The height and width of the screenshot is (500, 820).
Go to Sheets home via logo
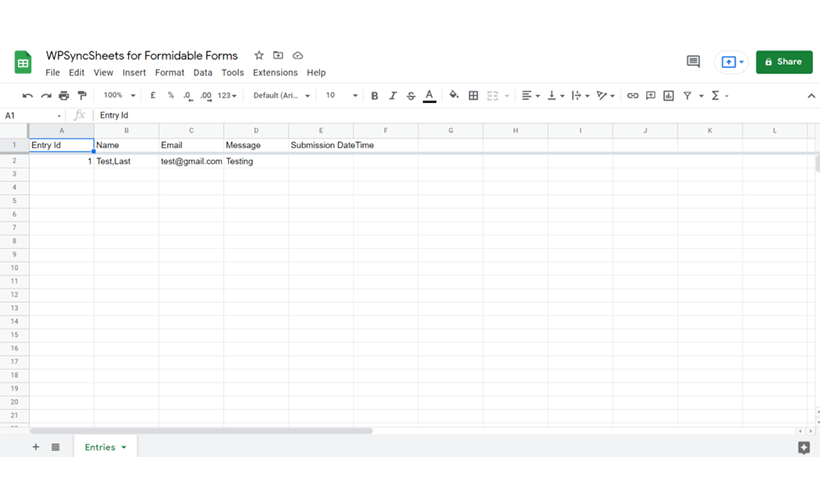point(22,62)
